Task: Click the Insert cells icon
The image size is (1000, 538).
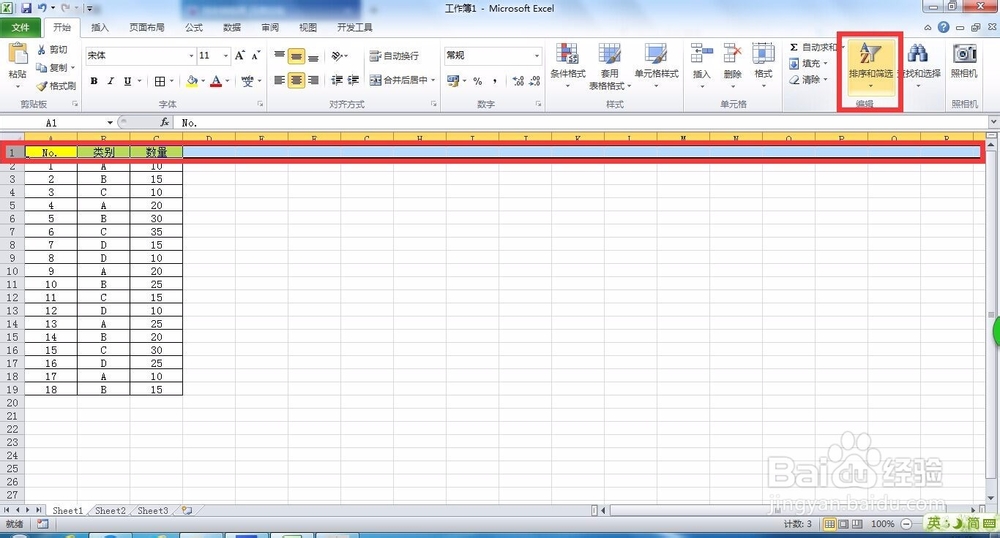Action: [702, 54]
